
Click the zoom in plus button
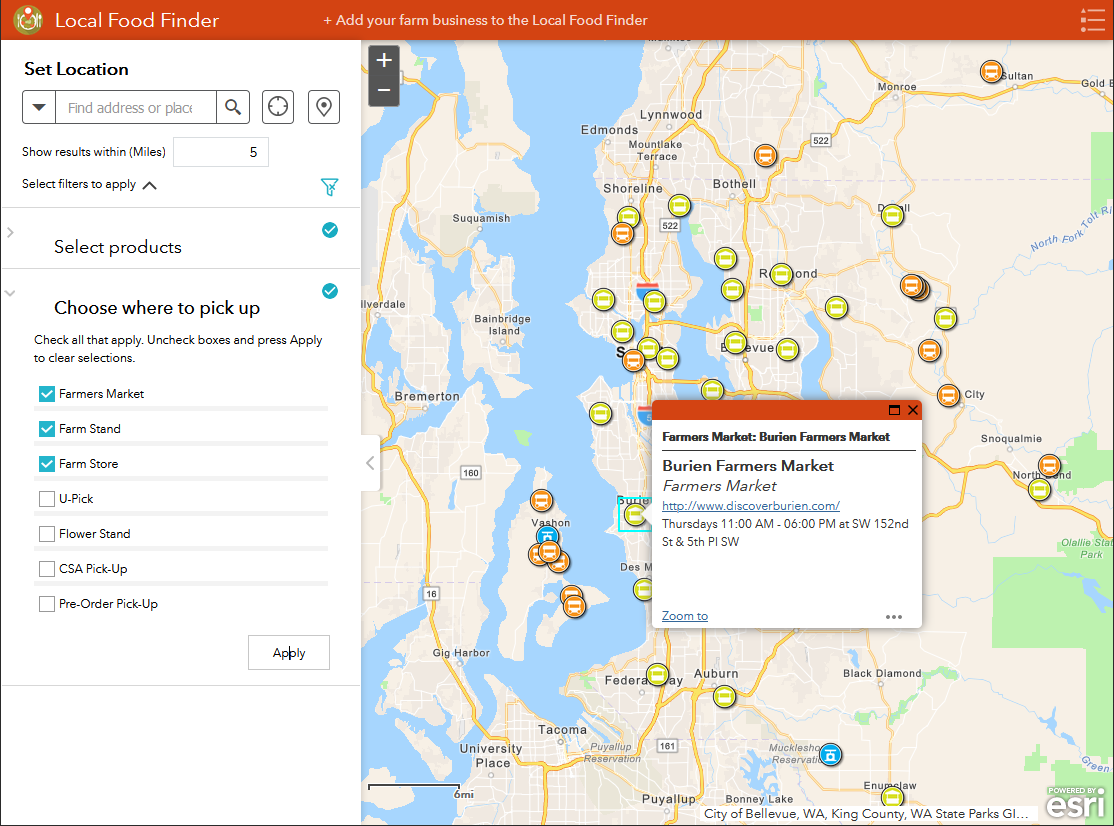click(384, 60)
